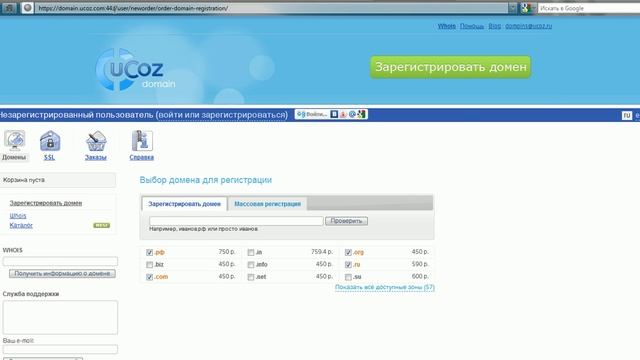The width and height of the screenshot is (640, 360).
Task: Open the sidebar Каталог link
Action: point(21,225)
